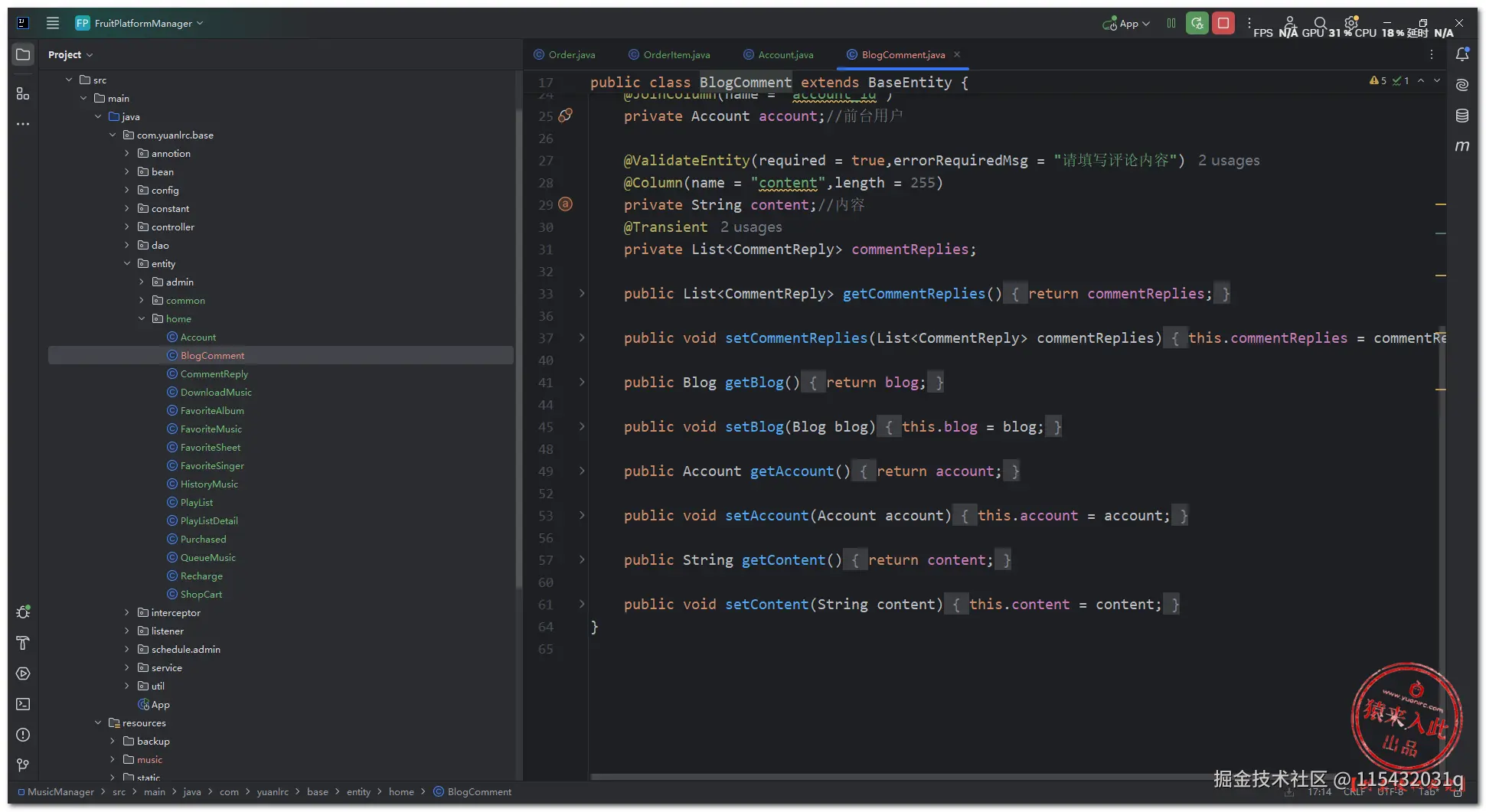Open the more actions menu beside stop button
Viewport: 1486px width, 812px height.
coord(1249,23)
